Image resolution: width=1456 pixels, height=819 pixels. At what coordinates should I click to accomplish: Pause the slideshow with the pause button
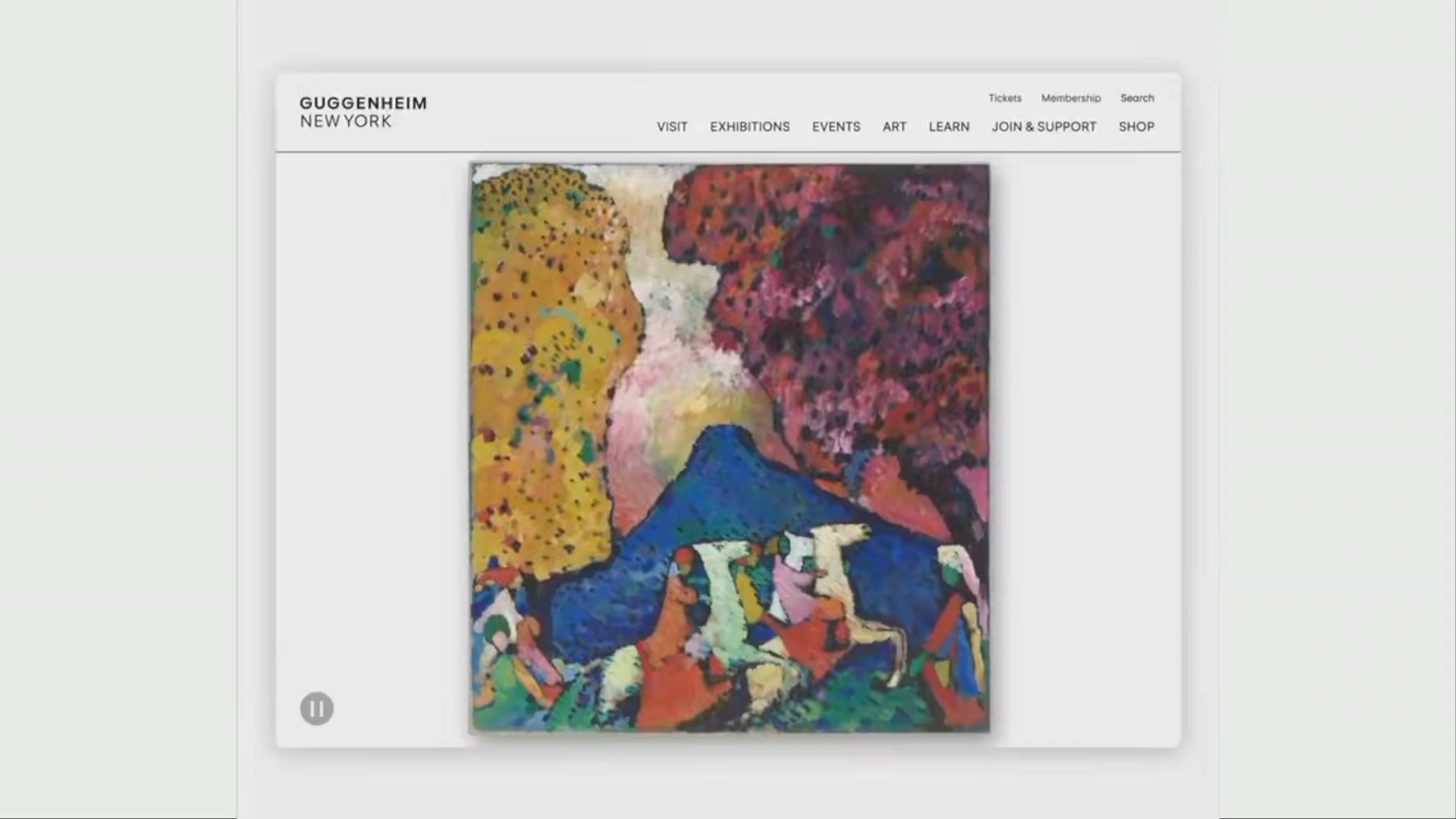pos(316,708)
